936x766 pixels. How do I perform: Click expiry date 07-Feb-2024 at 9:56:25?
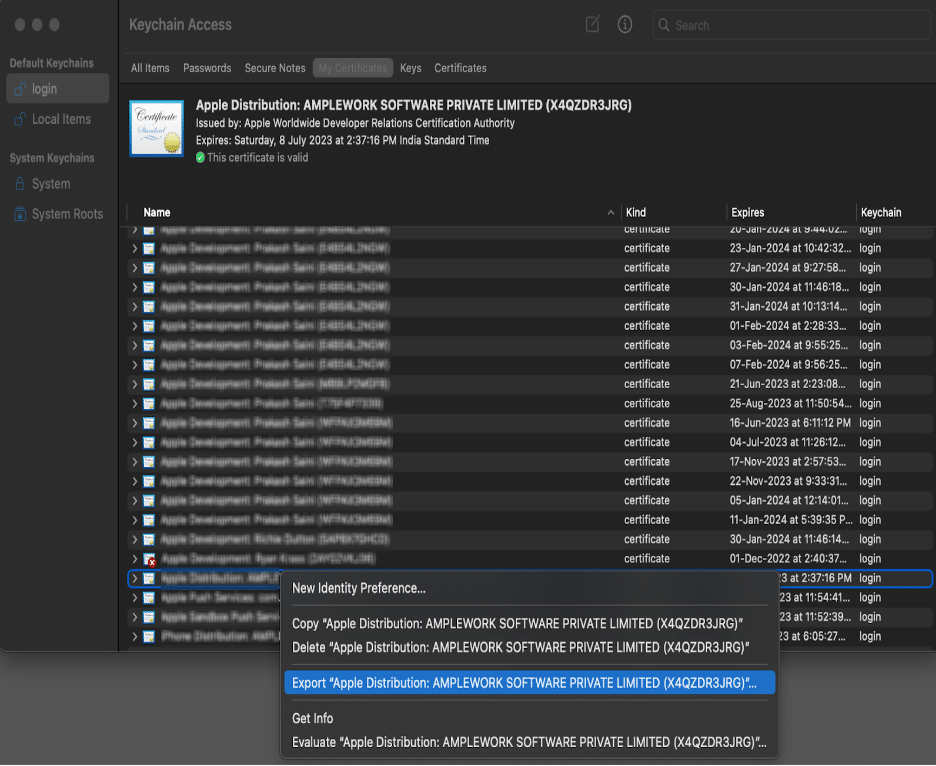pyautogui.click(x=788, y=365)
